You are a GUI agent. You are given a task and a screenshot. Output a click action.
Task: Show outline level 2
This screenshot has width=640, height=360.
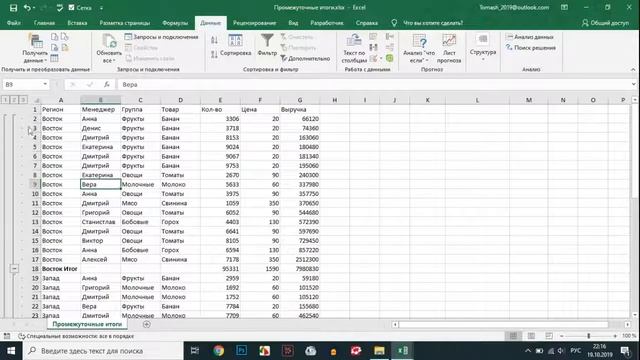point(14,100)
